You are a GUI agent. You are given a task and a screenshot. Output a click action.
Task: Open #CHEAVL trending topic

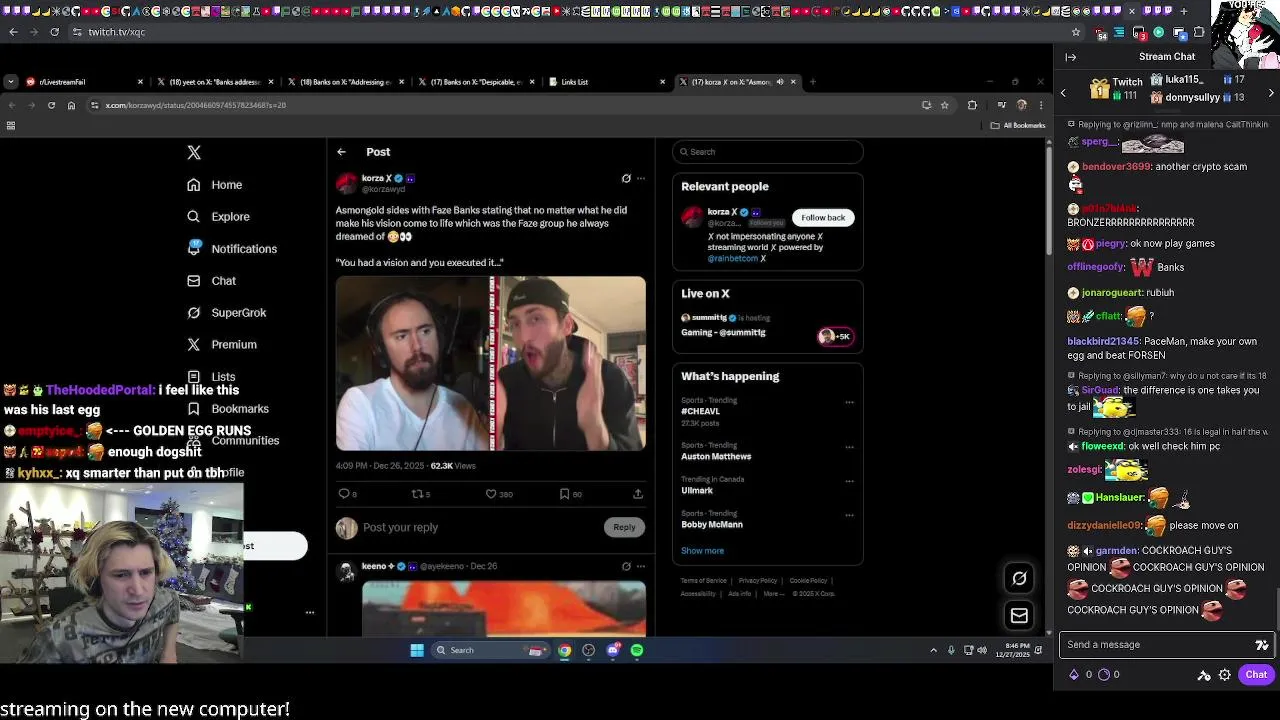pyautogui.click(x=700, y=412)
